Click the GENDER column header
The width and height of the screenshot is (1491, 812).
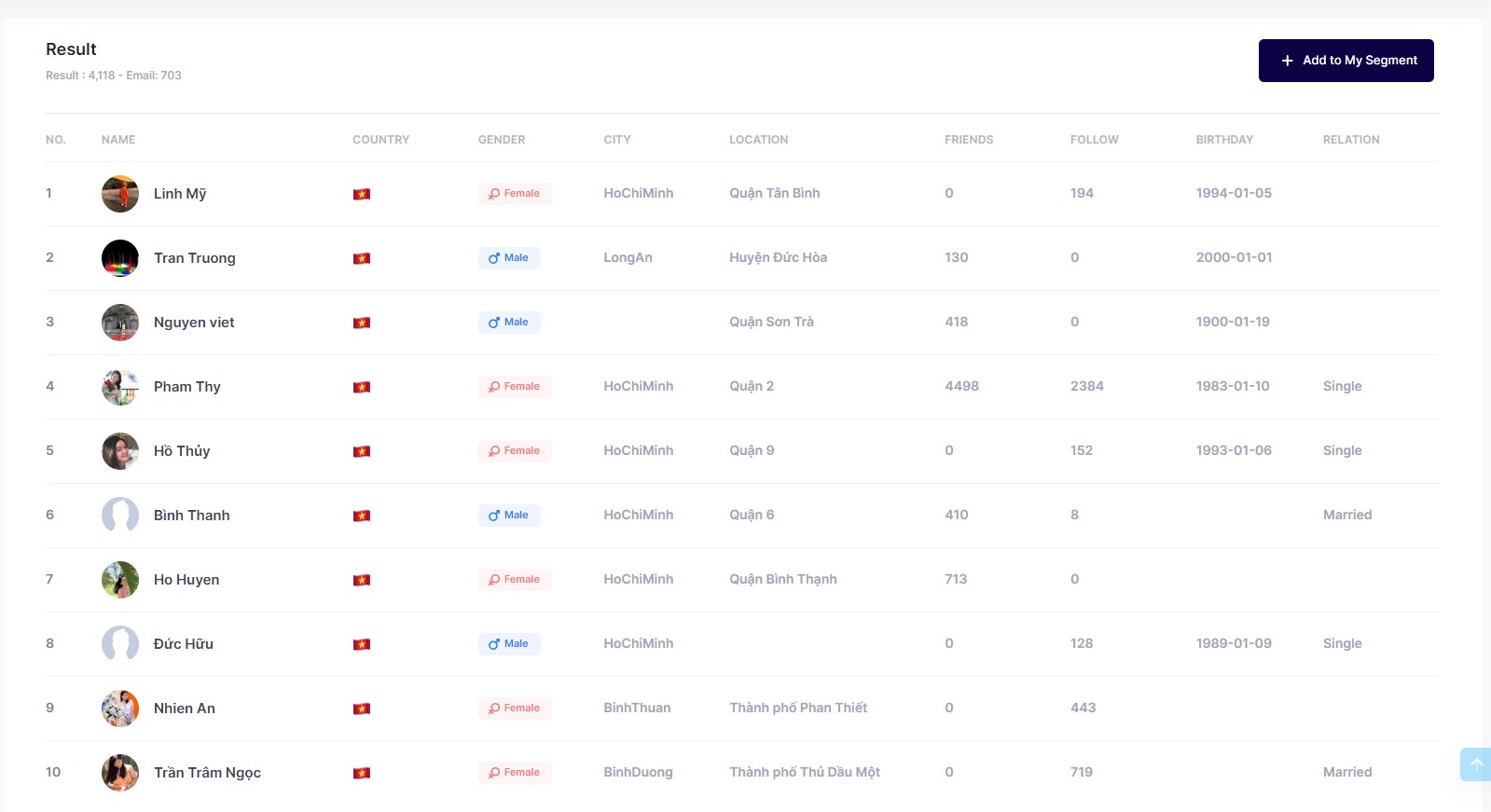502,140
